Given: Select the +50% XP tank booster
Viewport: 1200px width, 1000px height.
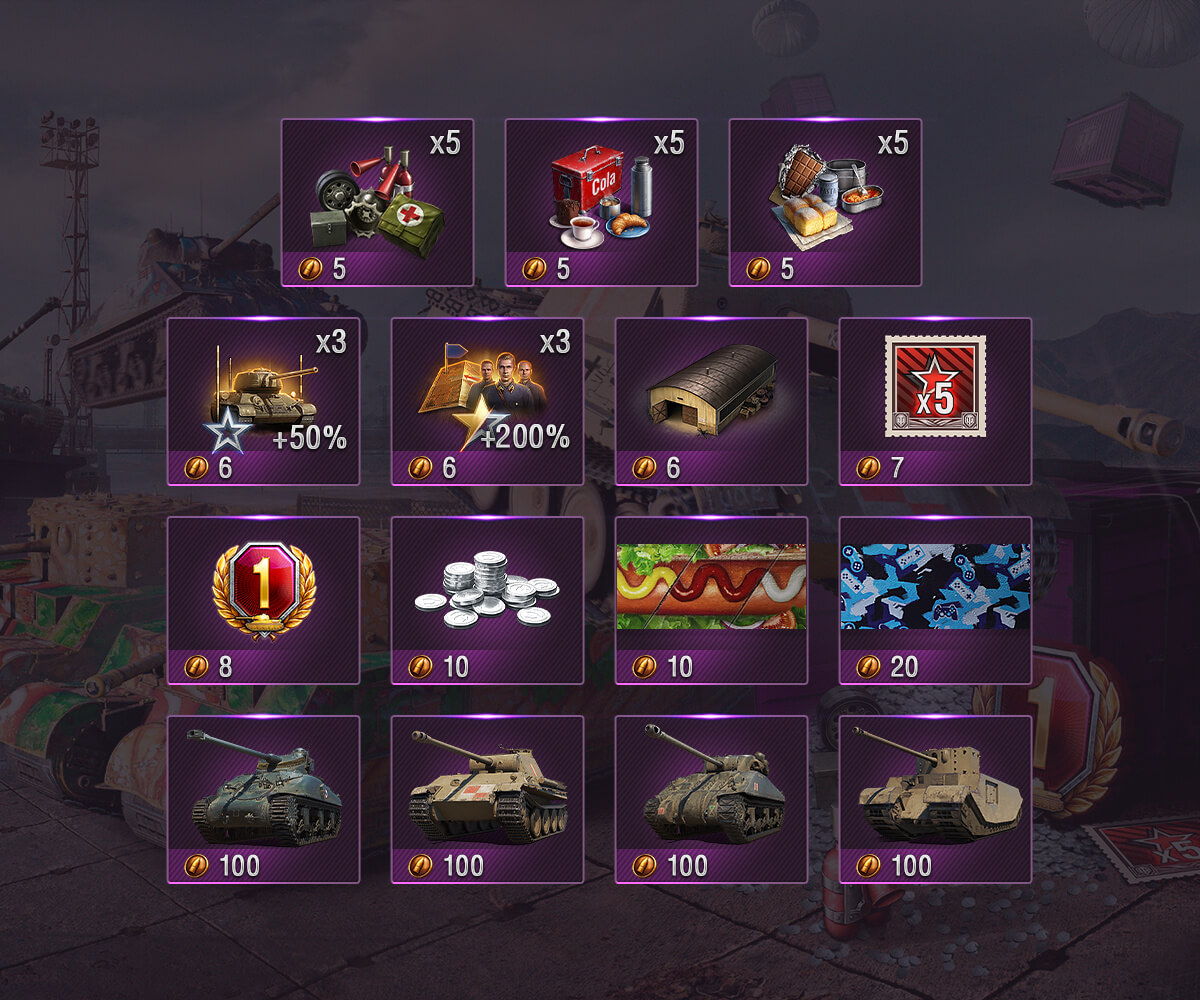Looking at the screenshot, I should pyautogui.click(x=263, y=401).
